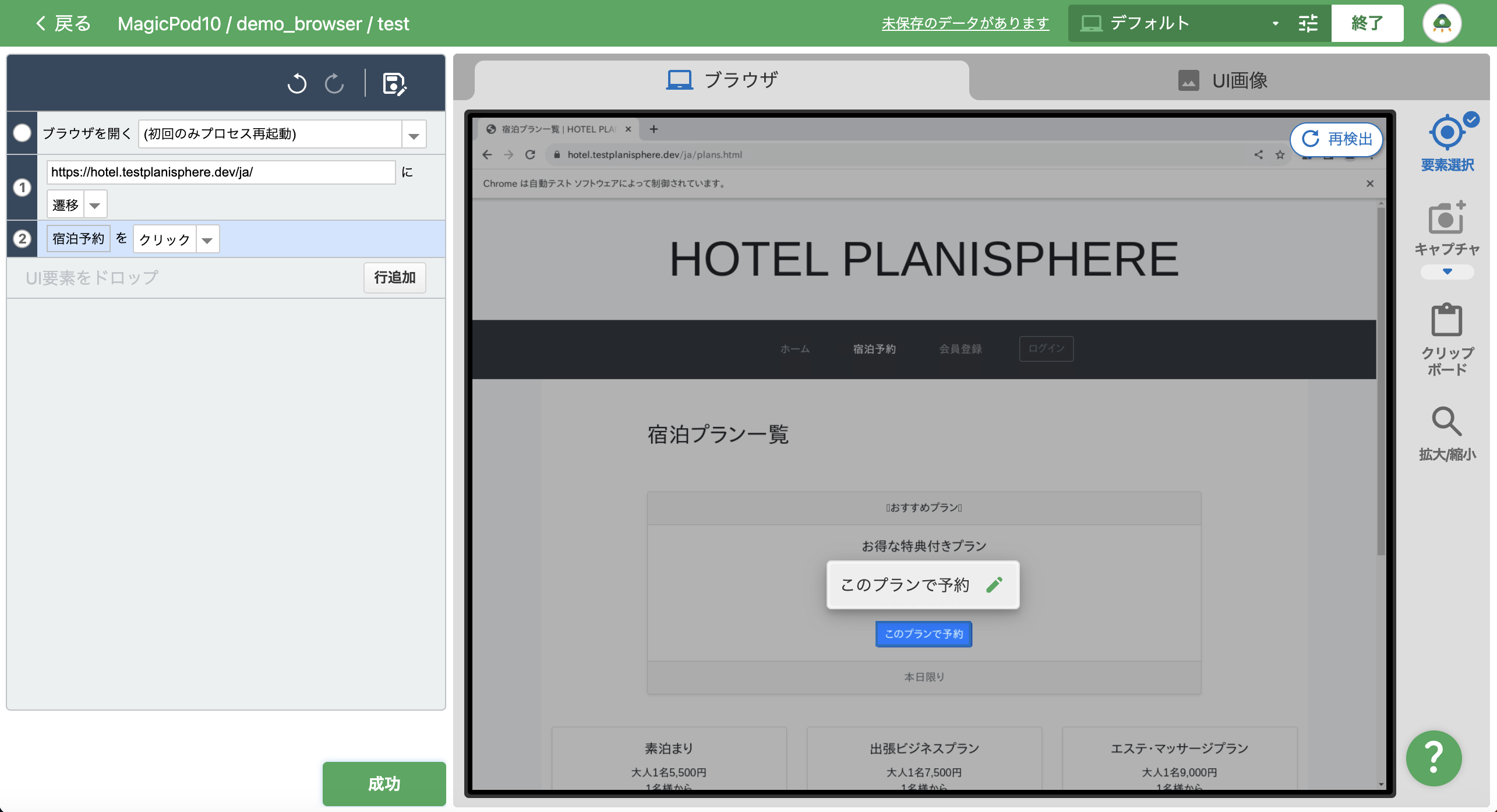Click the 宿泊プラン一覧 page heading
The image size is (1497, 812).
[718, 435]
